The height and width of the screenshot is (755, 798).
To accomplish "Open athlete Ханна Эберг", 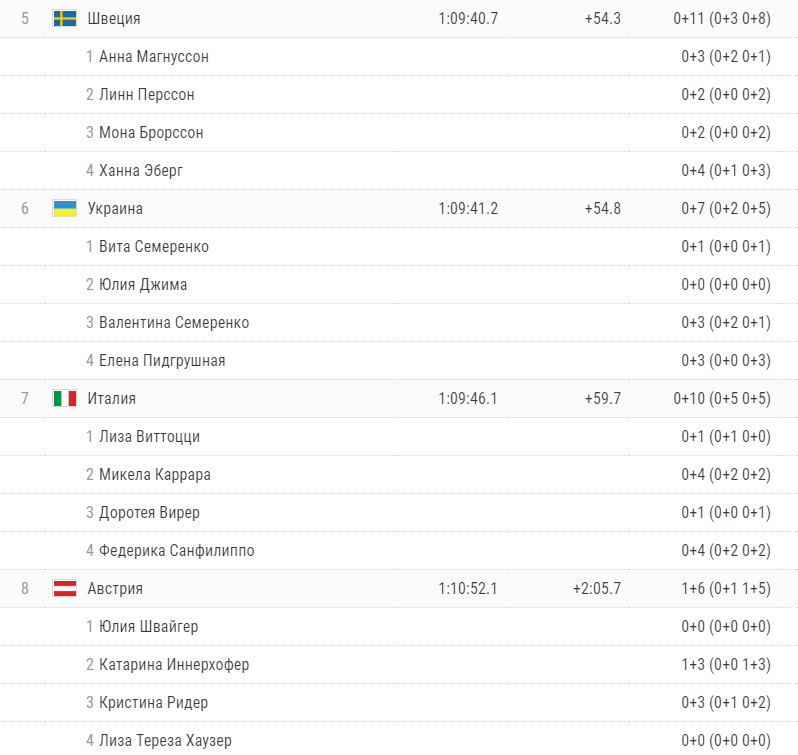I will [140, 170].
